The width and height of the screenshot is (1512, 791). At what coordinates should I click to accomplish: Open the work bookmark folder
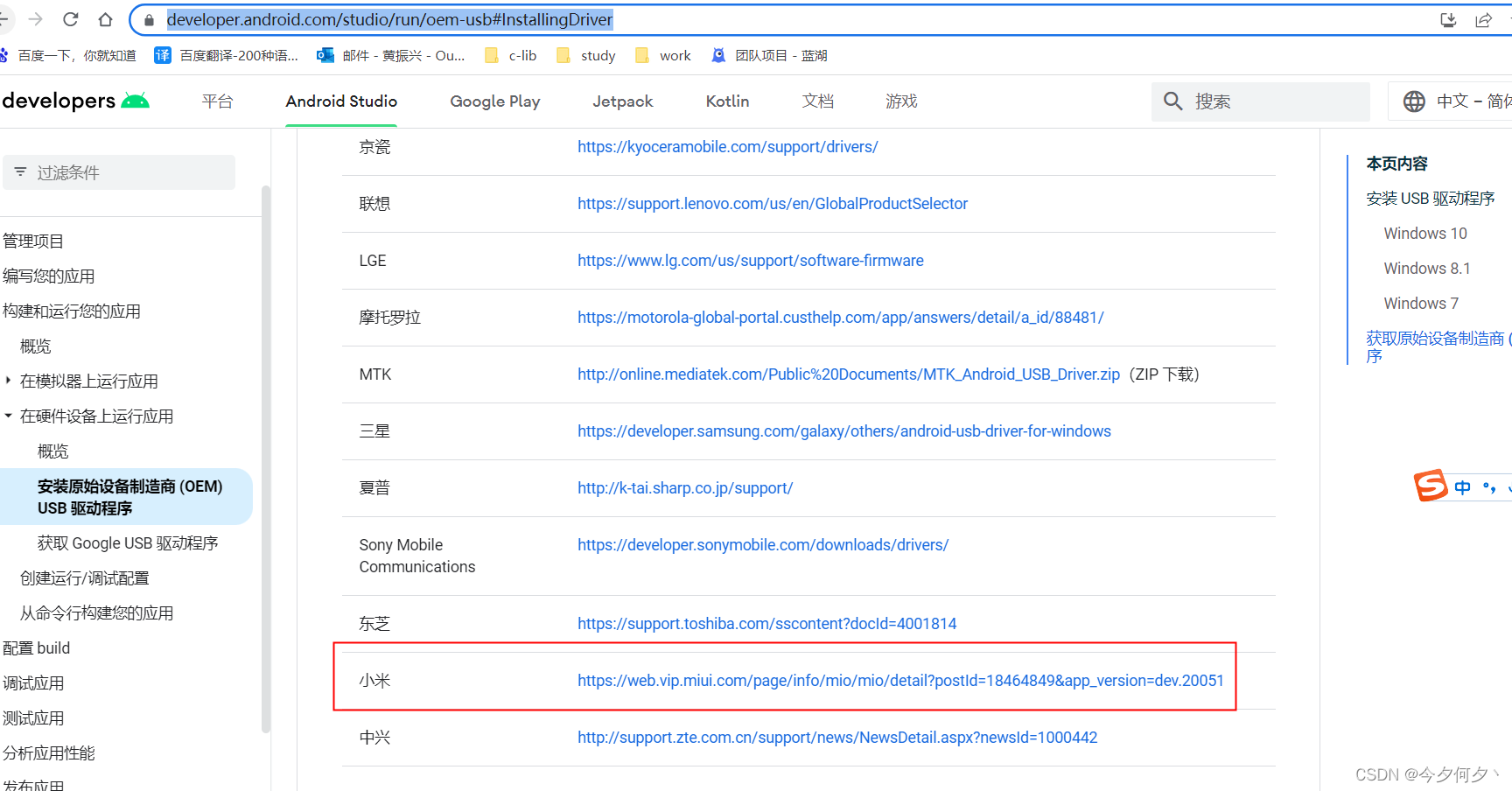click(x=662, y=55)
